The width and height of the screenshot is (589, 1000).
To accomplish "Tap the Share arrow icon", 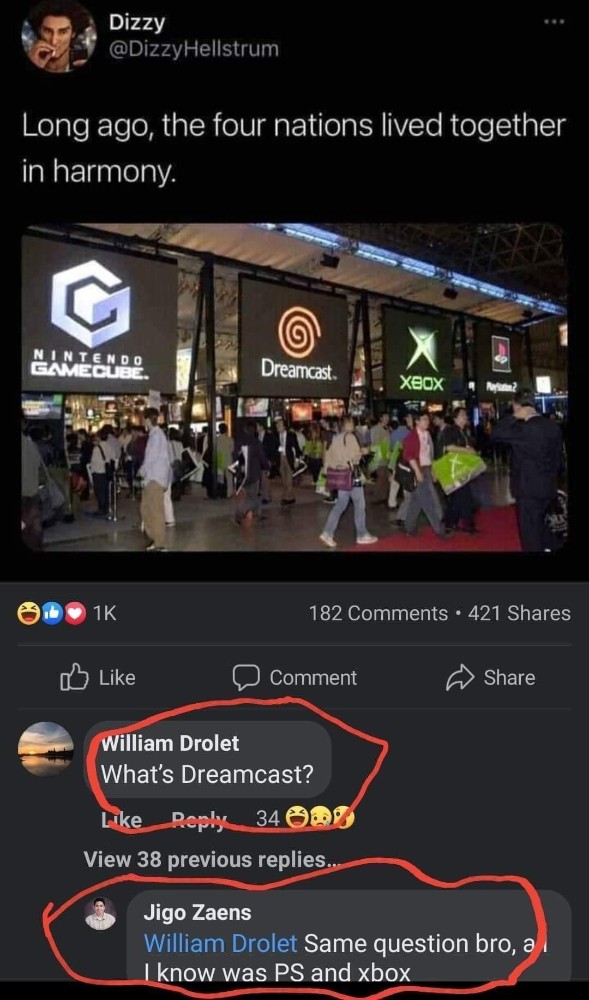I will [x=460, y=678].
